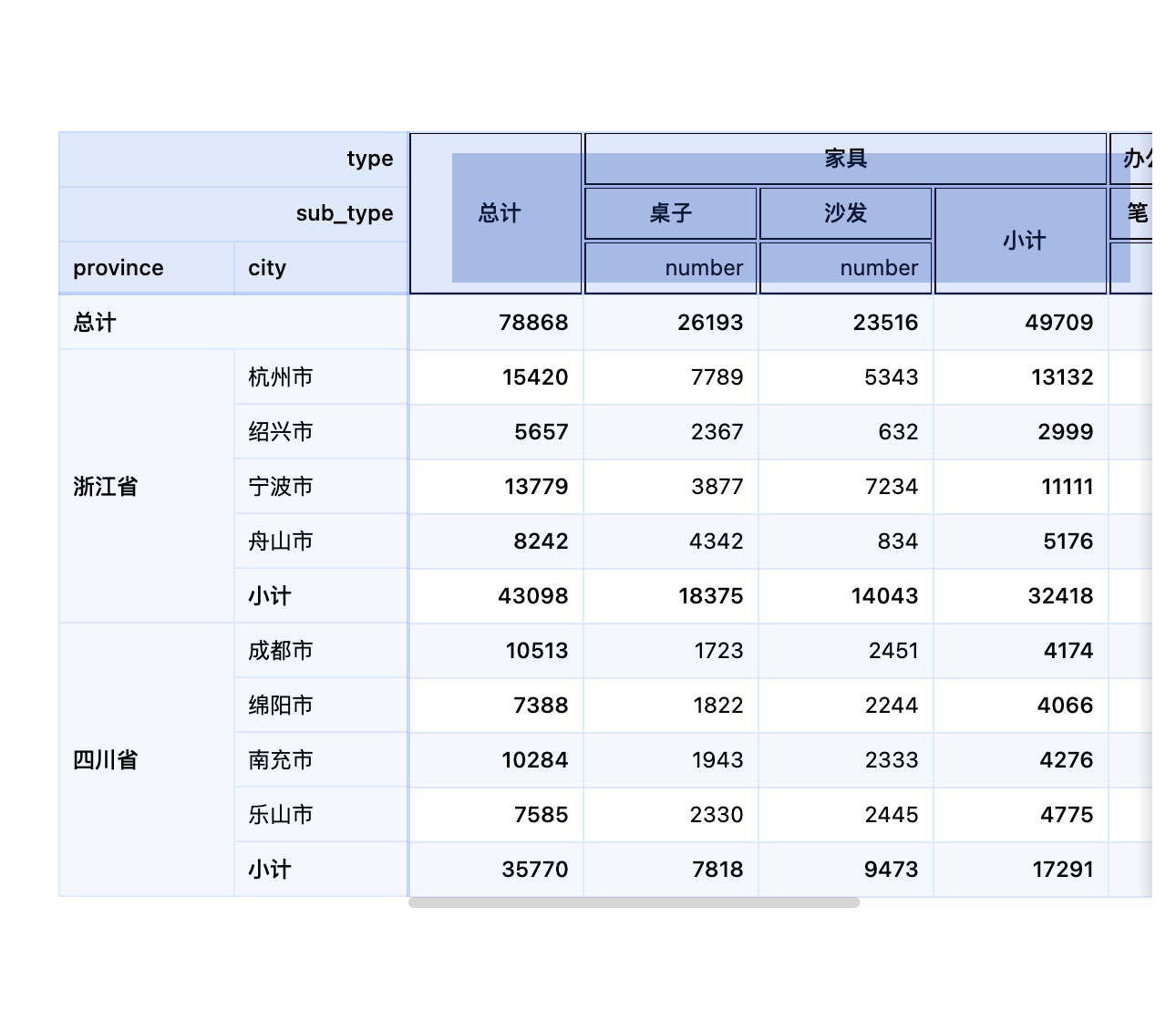This screenshot has height=1010, width=1176.
Task: Click cell 11111 in 宁波市 row
Action: click(1021, 487)
